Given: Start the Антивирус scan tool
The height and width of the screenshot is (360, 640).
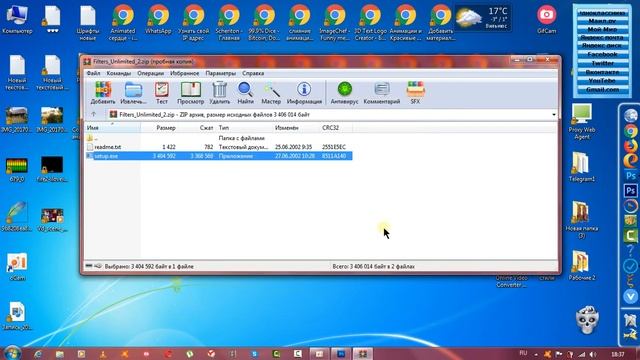Looking at the screenshot, I should [x=344, y=93].
